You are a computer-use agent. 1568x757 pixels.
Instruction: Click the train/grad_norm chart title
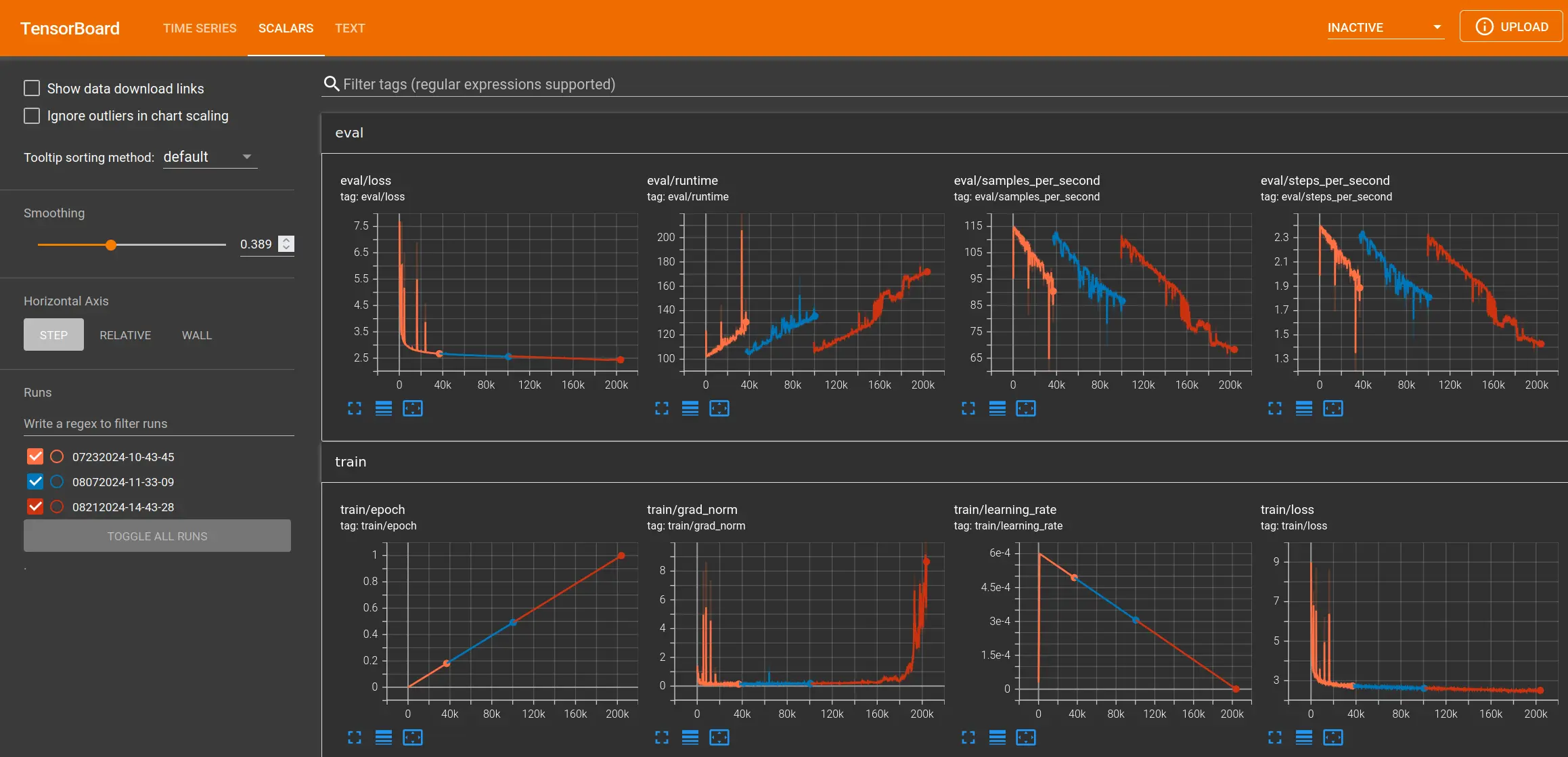coord(692,510)
